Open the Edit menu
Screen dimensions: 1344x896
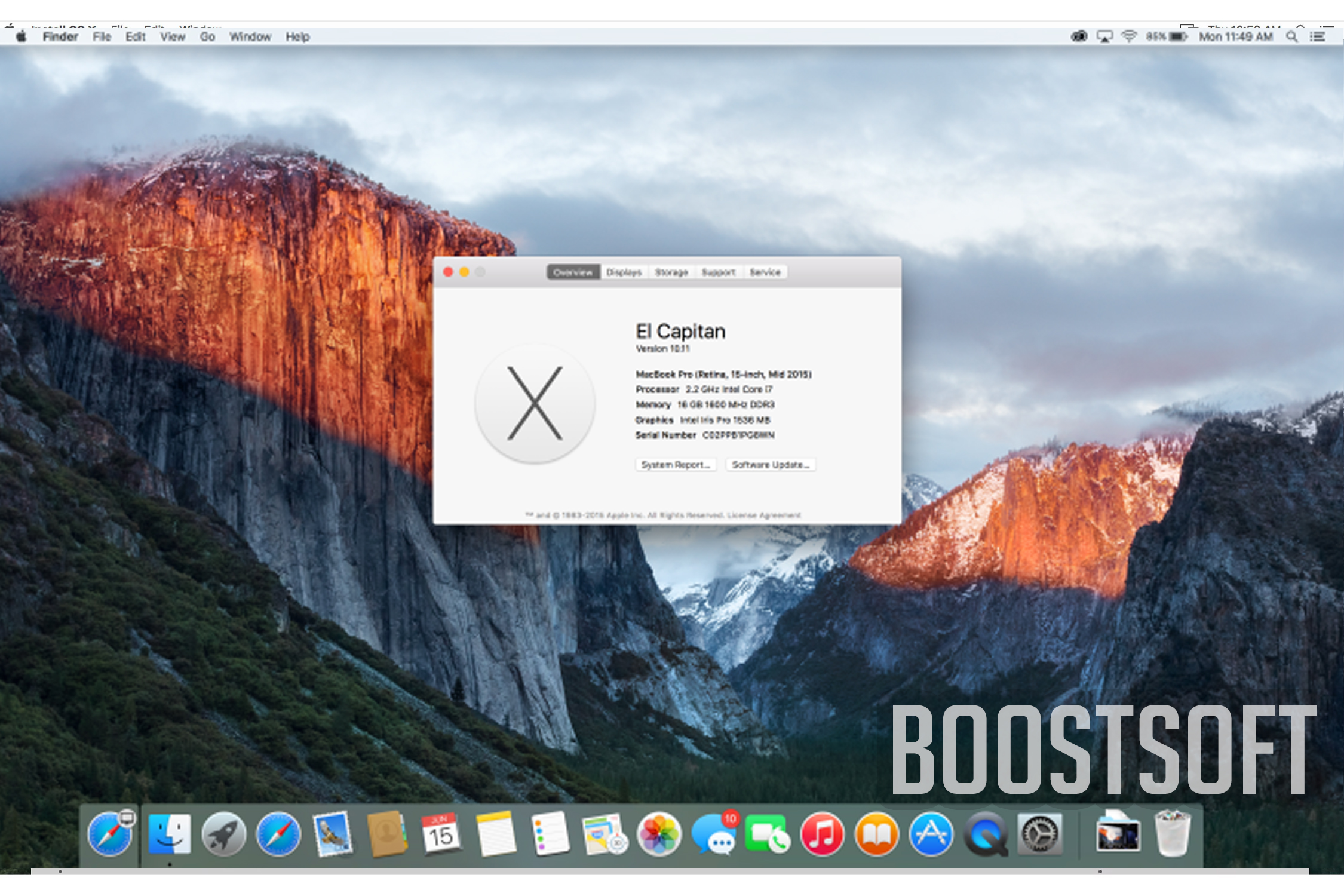tap(136, 36)
